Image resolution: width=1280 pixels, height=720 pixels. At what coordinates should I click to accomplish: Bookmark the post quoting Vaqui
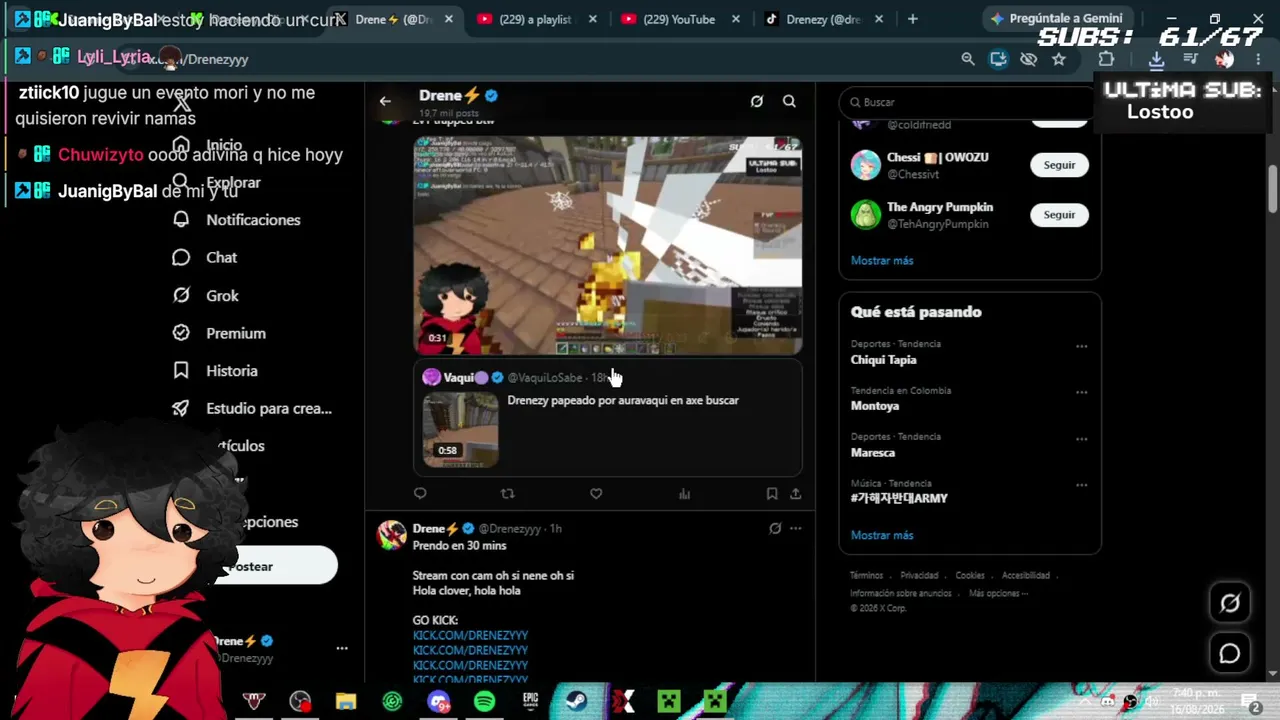pyautogui.click(x=772, y=493)
